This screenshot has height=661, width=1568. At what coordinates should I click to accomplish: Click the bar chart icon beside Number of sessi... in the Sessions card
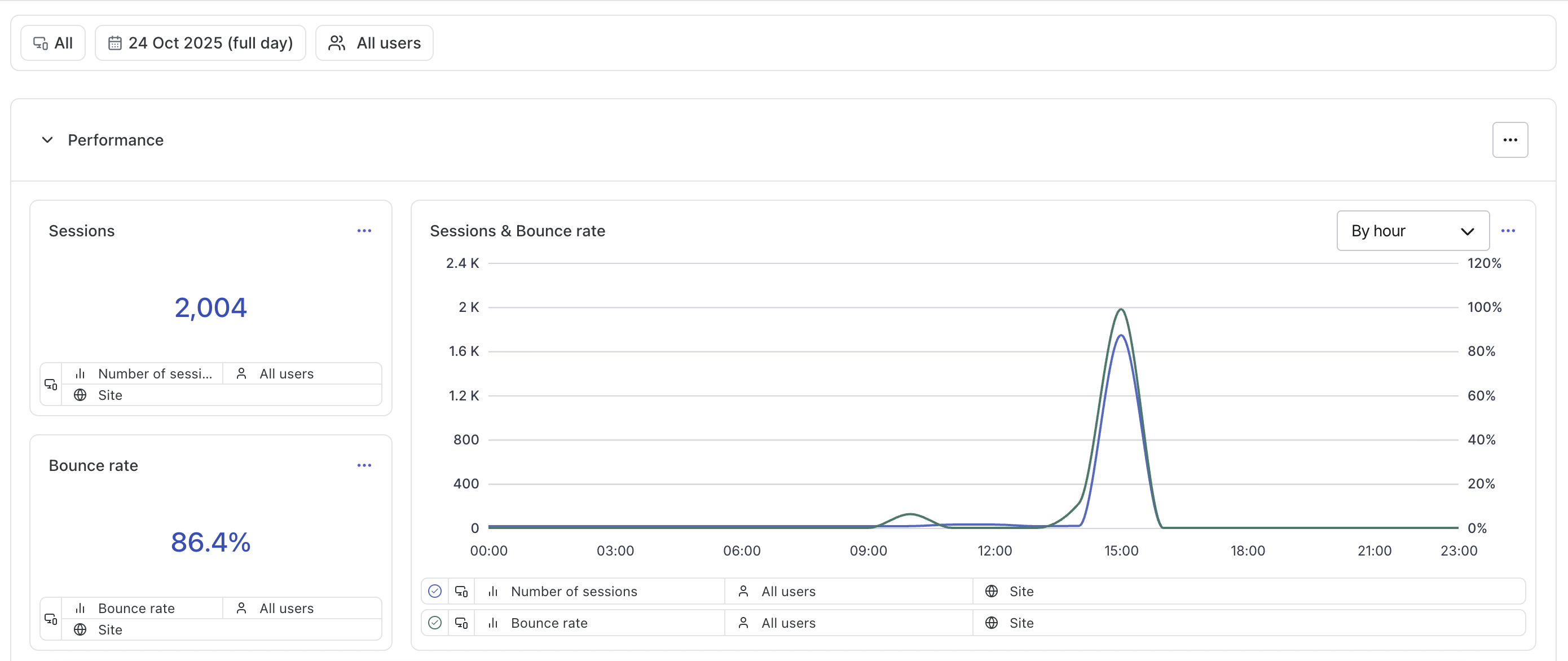(x=80, y=374)
